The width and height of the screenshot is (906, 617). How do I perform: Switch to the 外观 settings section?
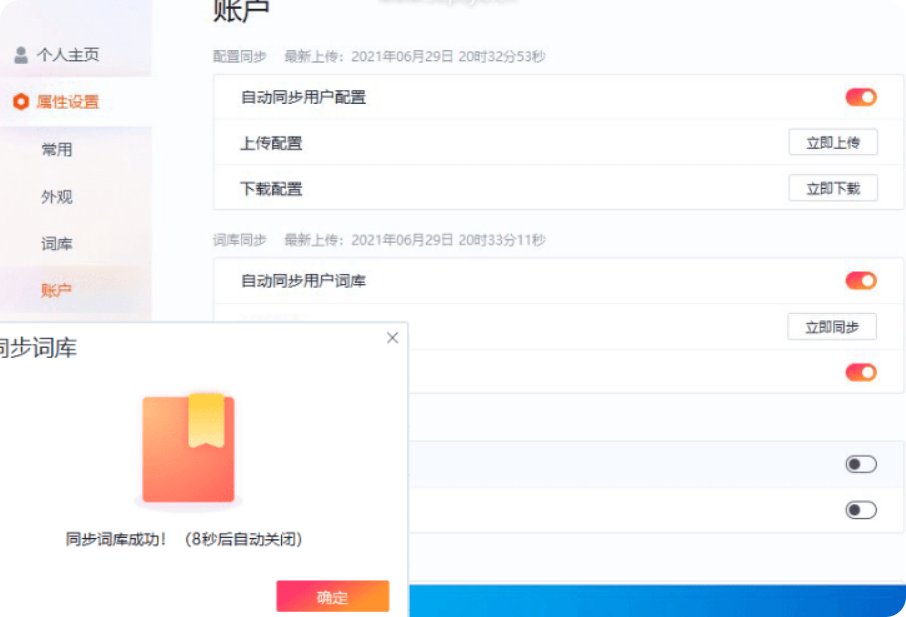pyautogui.click(x=57, y=197)
